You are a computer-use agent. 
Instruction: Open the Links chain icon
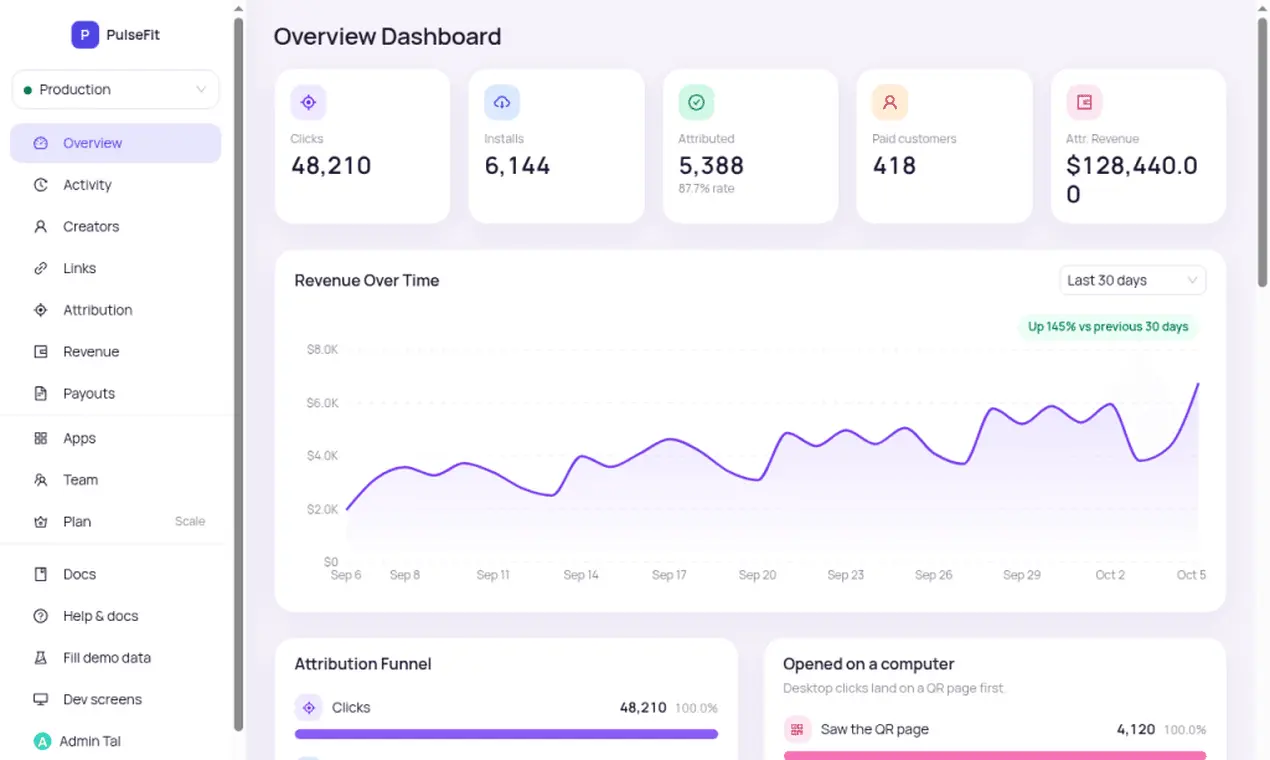(41, 268)
